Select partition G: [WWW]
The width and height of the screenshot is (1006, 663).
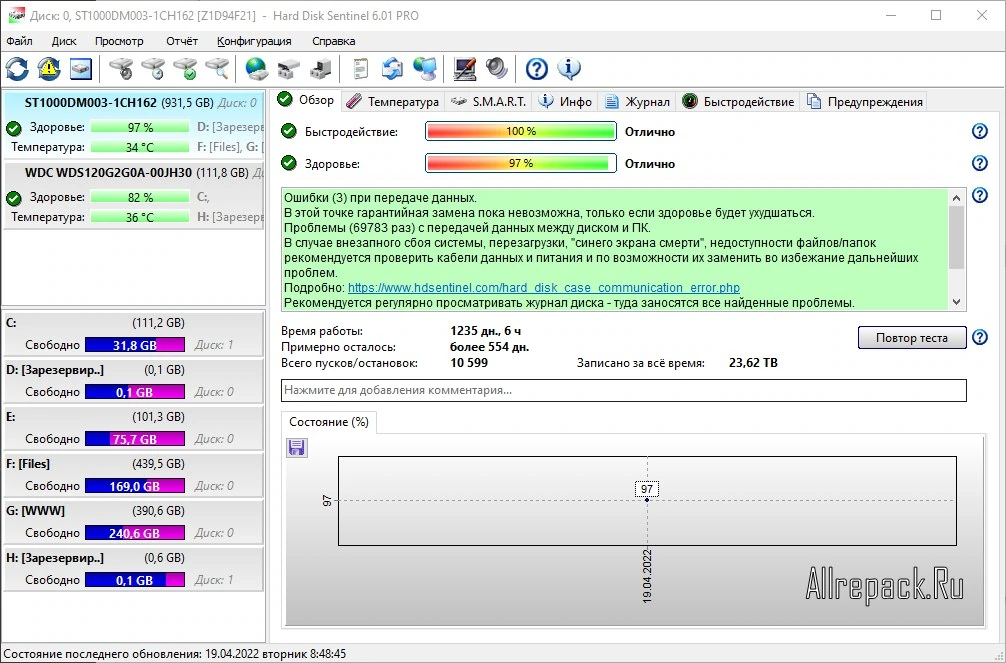(x=133, y=522)
